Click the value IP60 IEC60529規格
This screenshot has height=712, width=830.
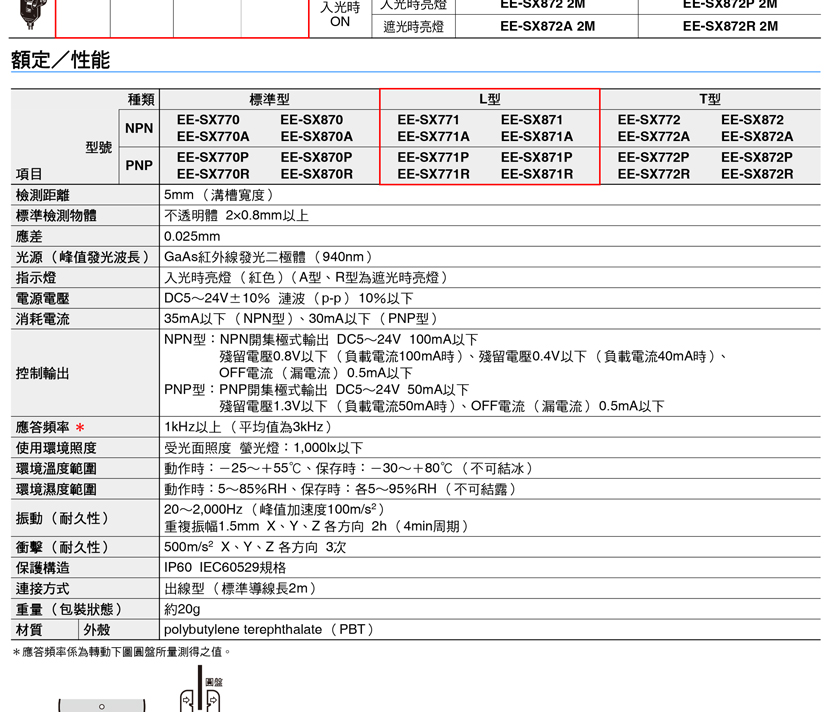click(225, 568)
